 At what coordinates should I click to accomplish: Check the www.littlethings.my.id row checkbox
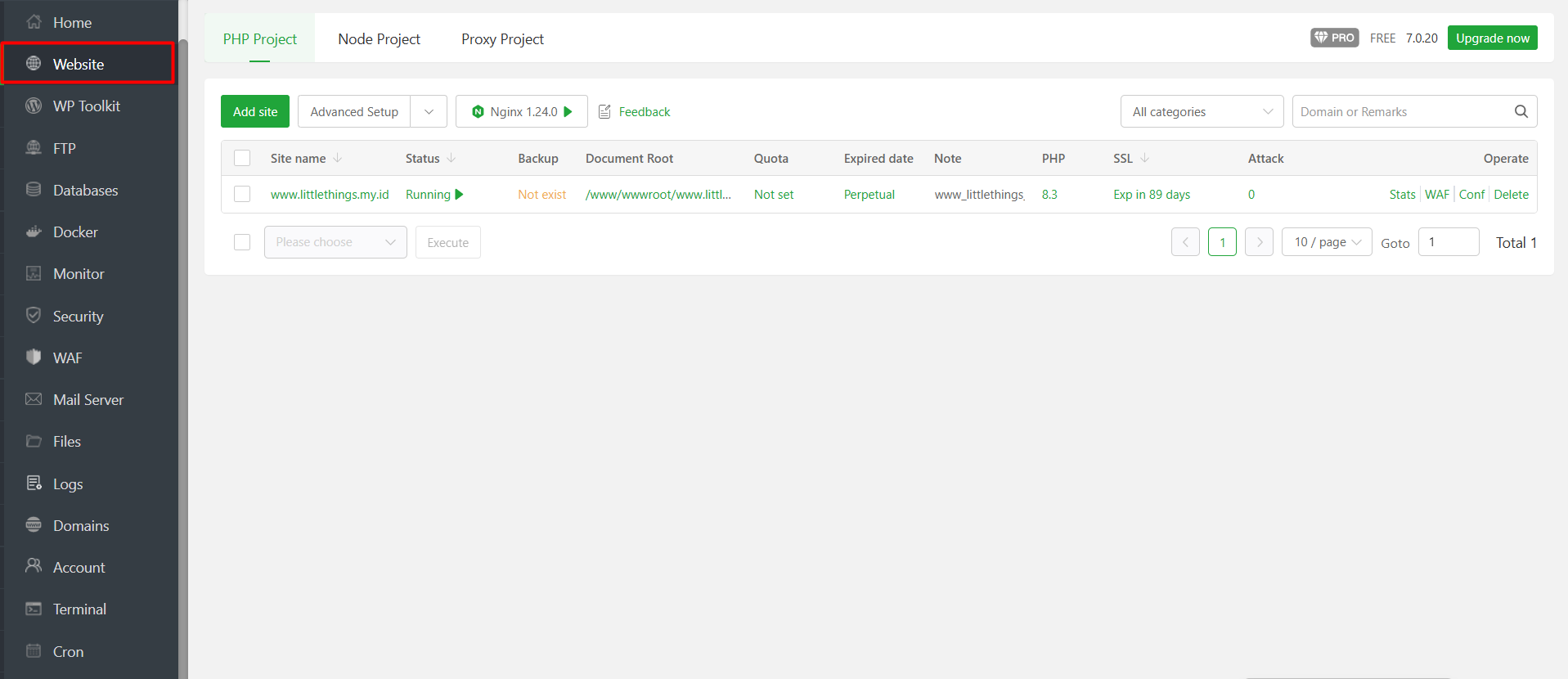tap(242, 194)
